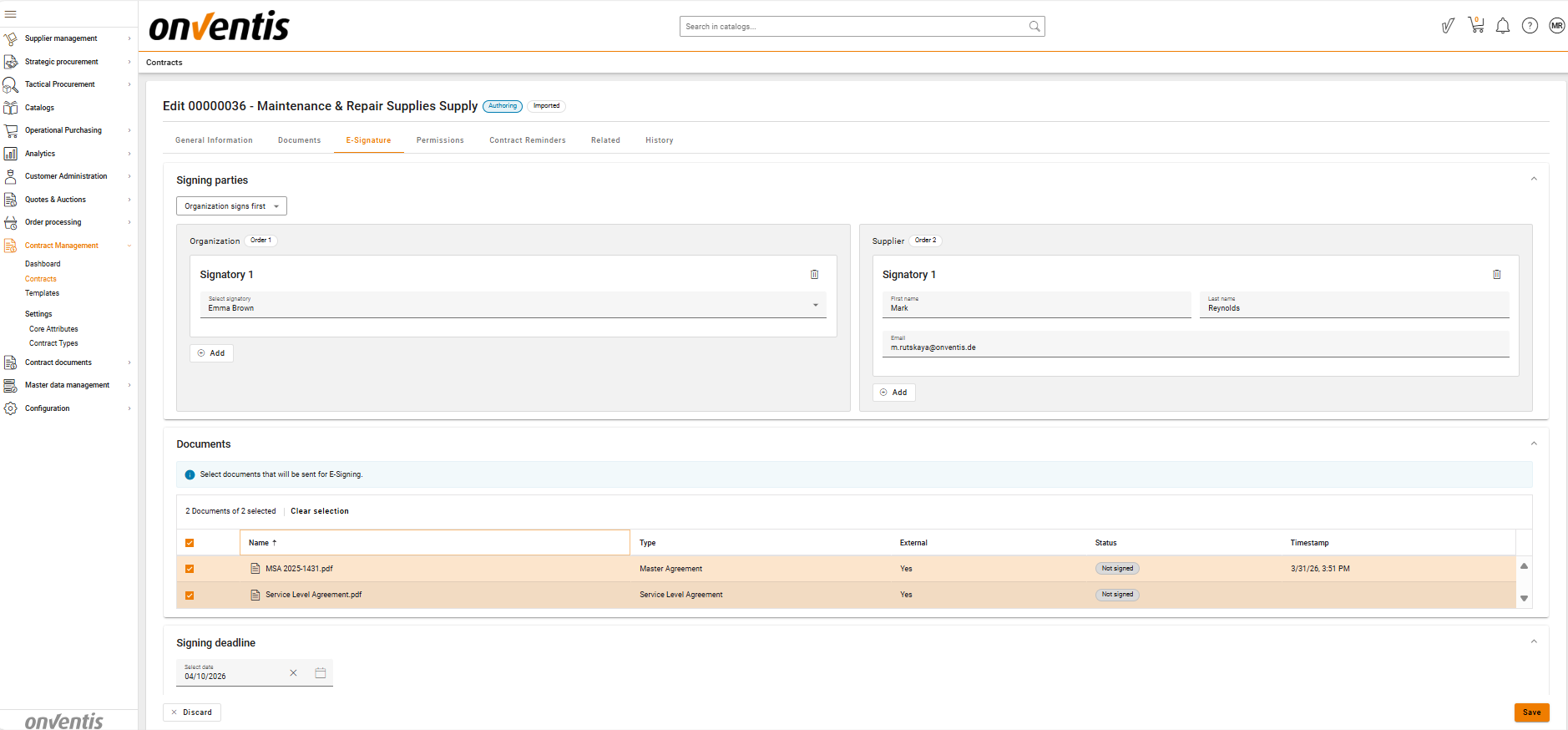
Task: Toggle the select-all documents checkbox
Action: coord(190,543)
